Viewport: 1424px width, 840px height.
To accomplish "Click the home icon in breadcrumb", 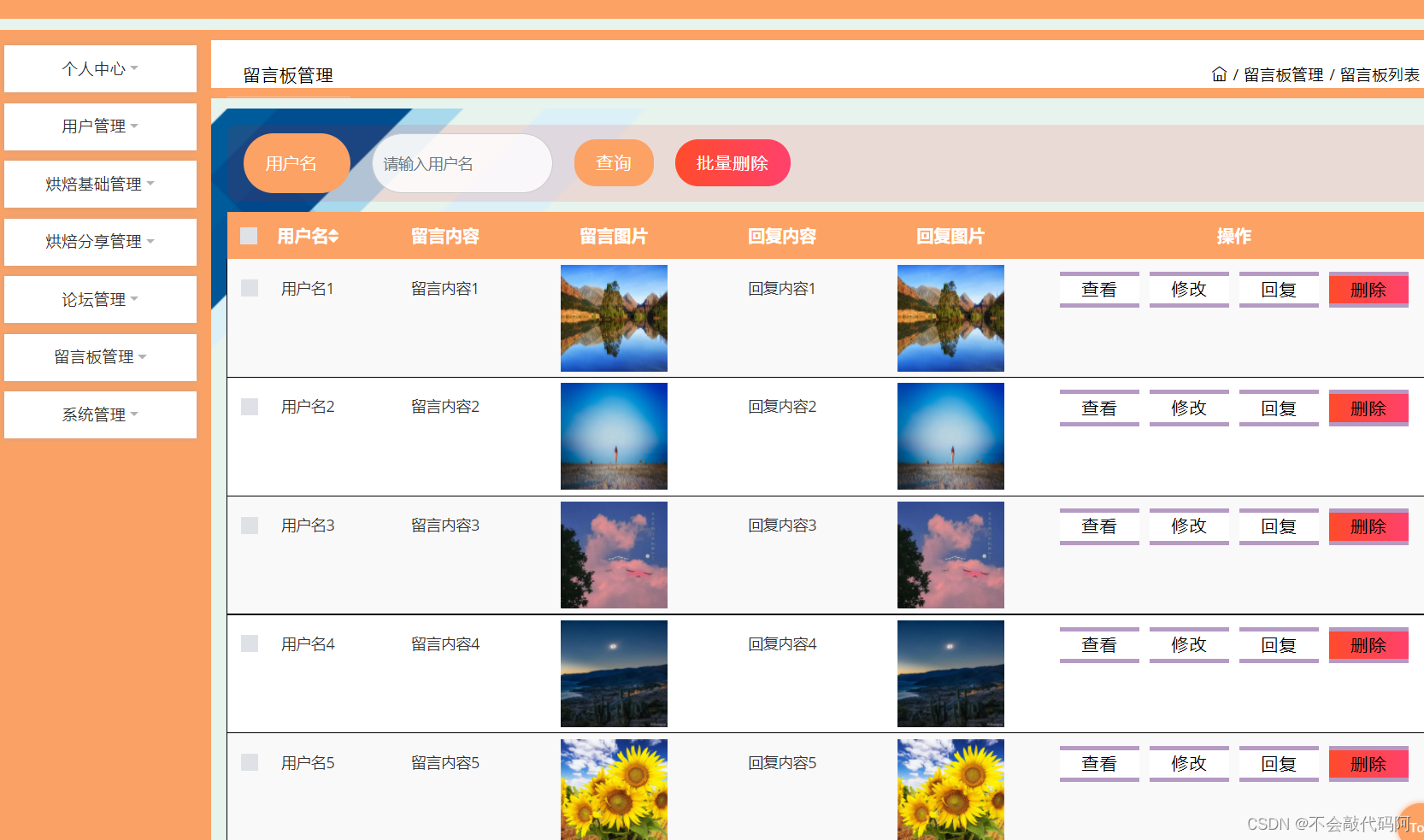I will click(1219, 74).
